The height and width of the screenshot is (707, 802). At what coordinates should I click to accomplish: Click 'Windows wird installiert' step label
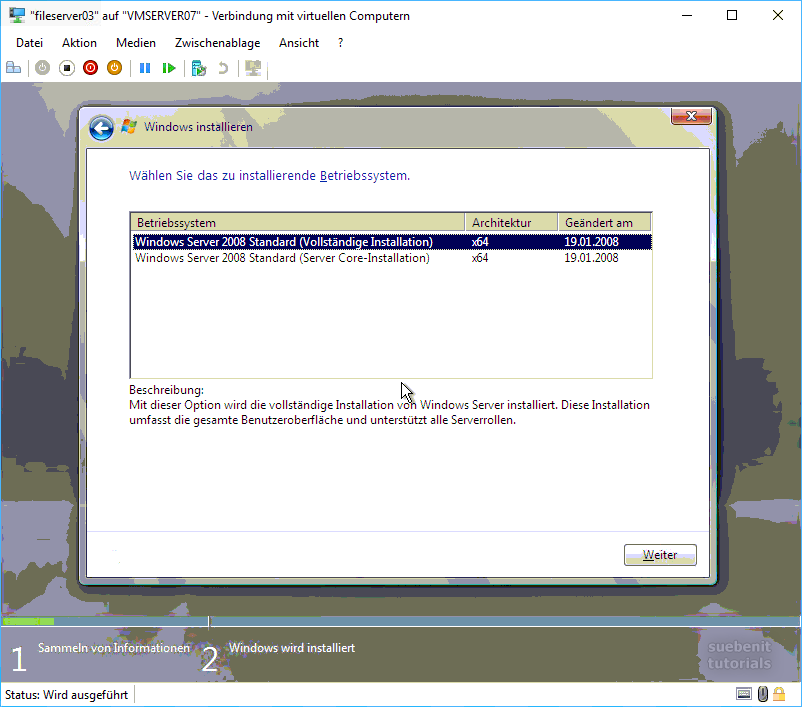[292, 648]
